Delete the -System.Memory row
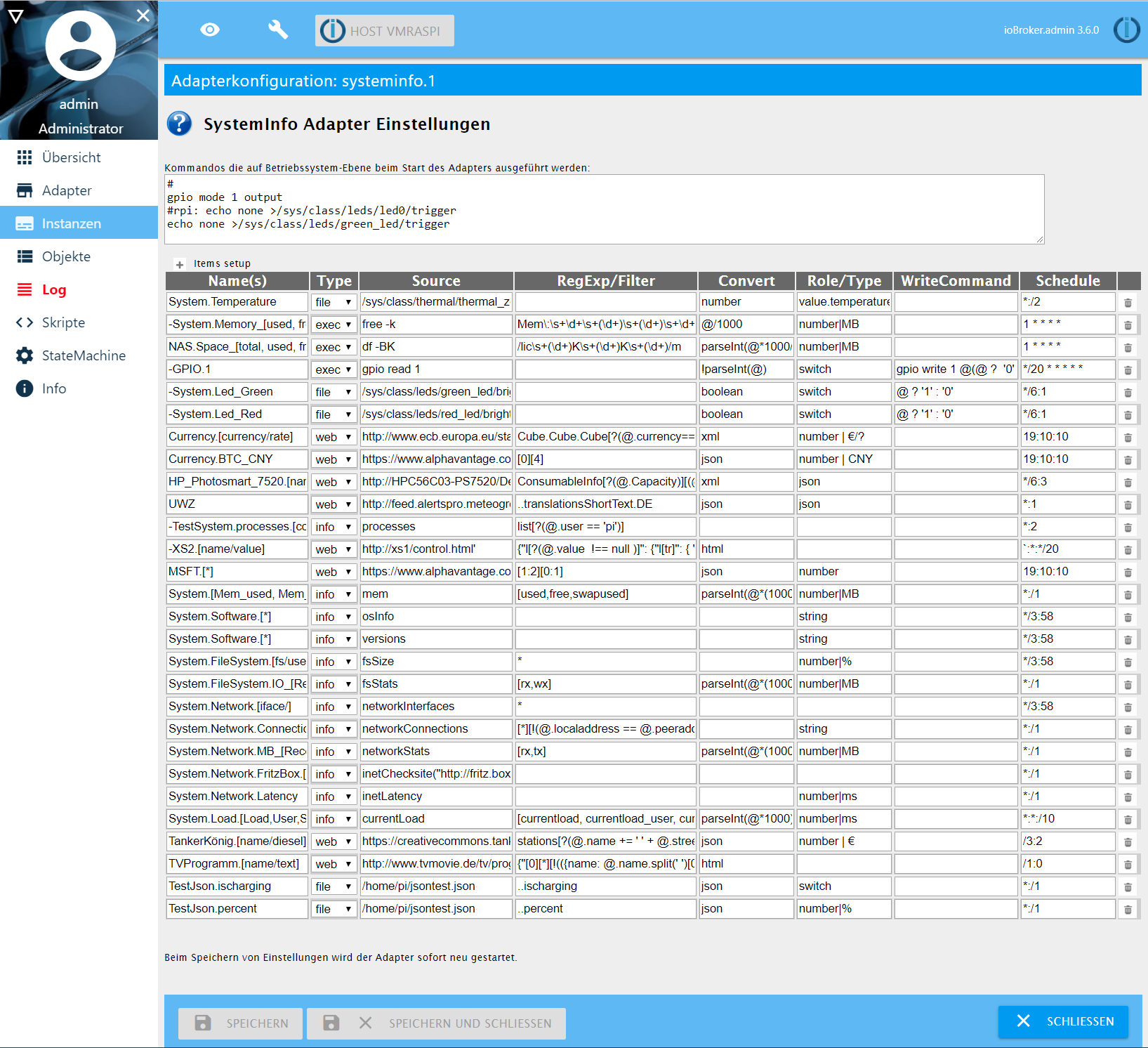Image resolution: width=1148 pixels, height=1048 pixels. [x=1128, y=325]
